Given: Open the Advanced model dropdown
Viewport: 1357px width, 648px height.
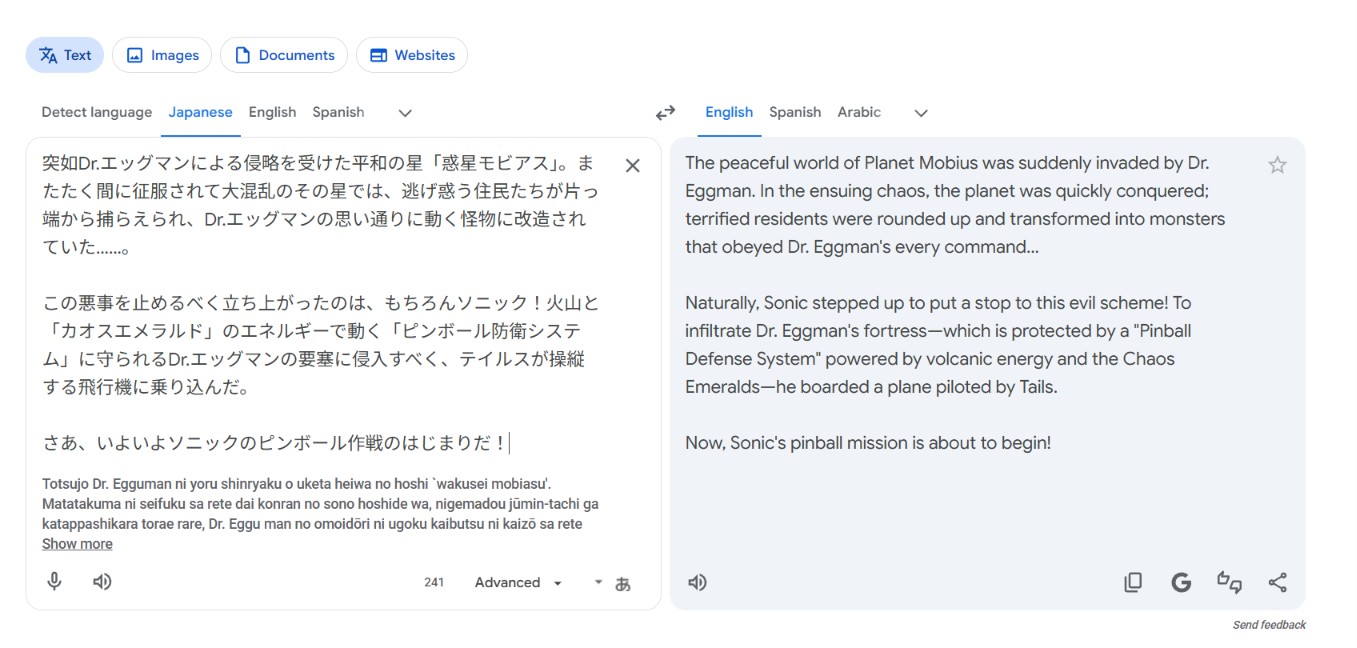Looking at the screenshot, I should 518,582.
